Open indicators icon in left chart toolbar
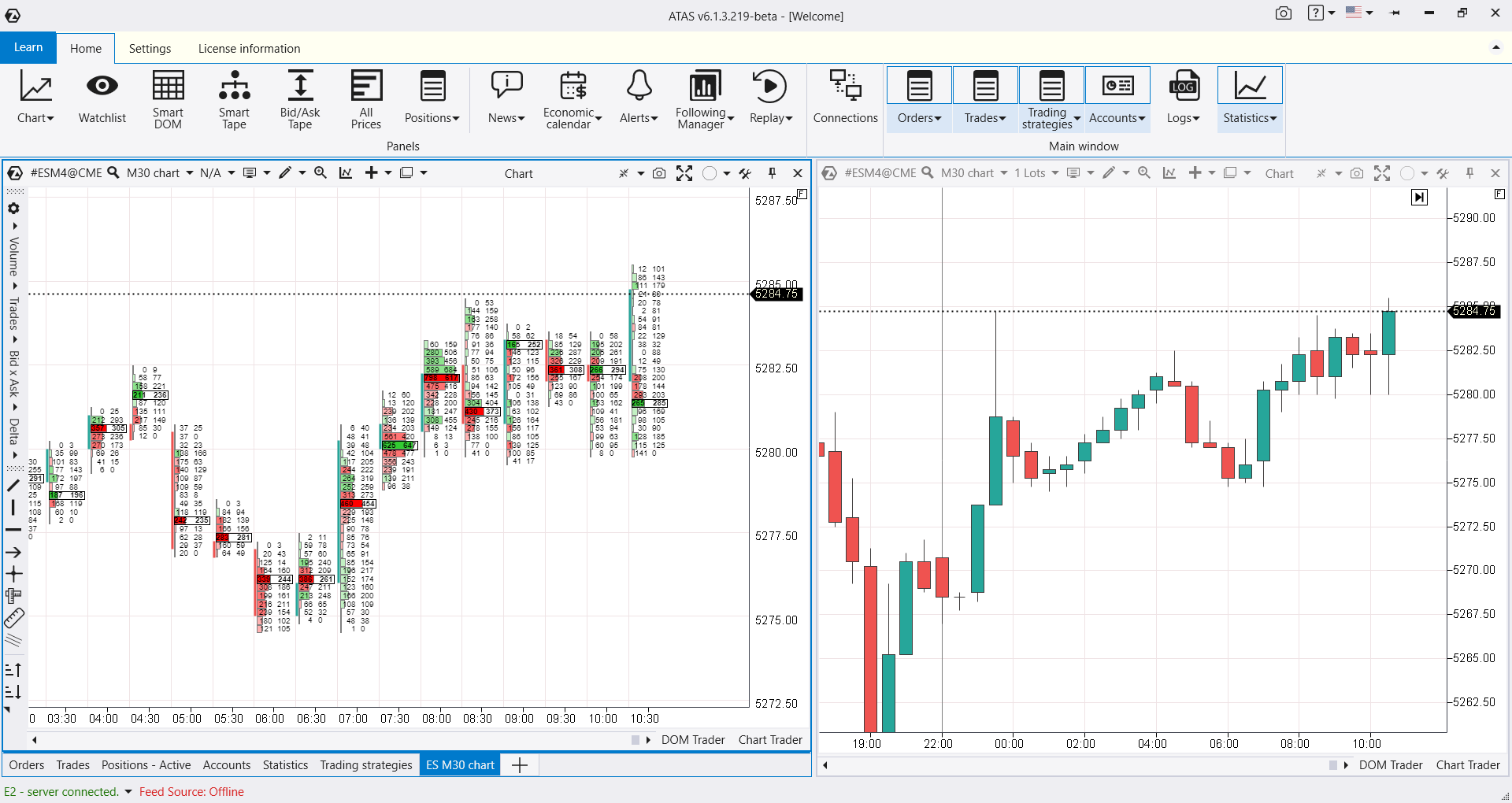Viewport: 1512px width, 803px height. point(346,173)
